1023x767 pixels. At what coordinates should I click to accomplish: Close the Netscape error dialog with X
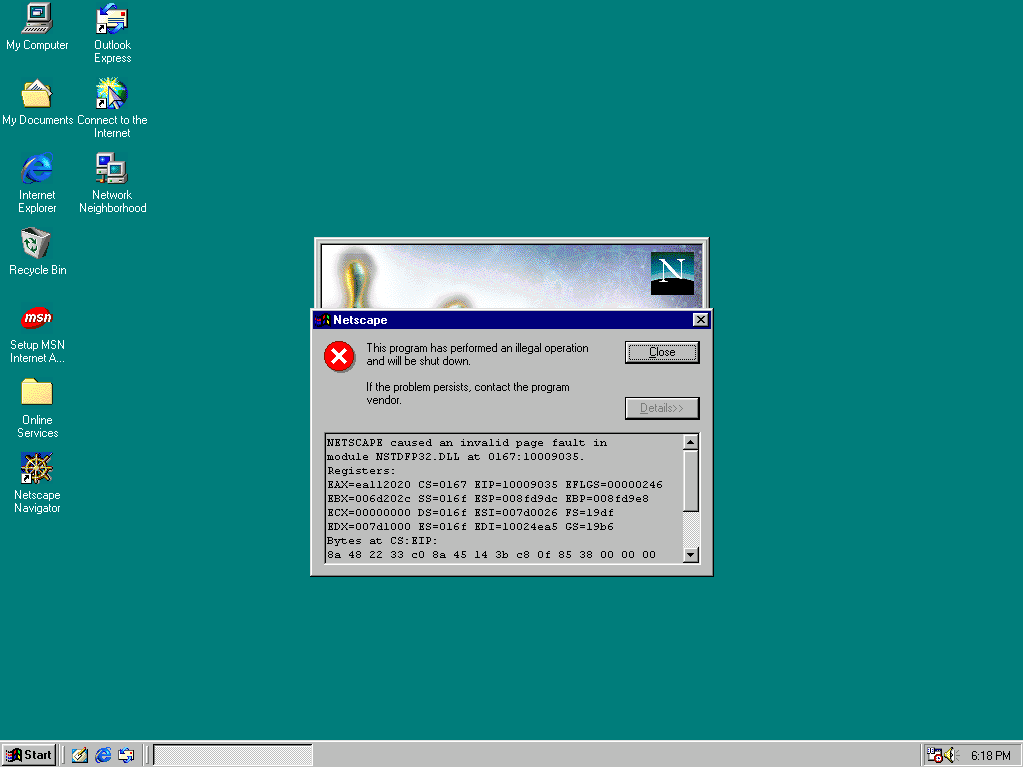click(700, 320)
